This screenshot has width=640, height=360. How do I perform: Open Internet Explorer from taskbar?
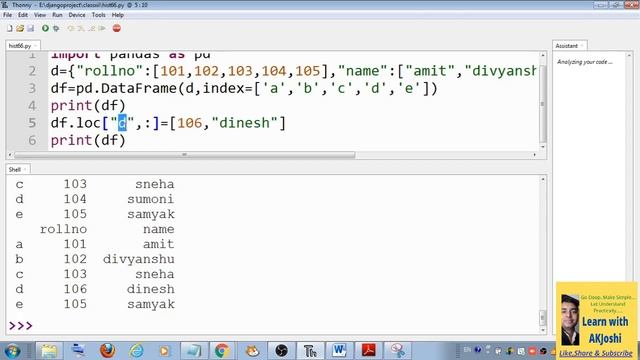click(x=136, y=351)
